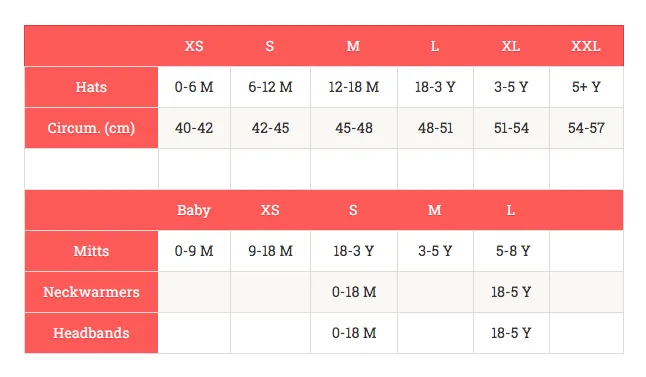Select the 5+ Y hats cell
Screen dimensions: 646x377
coord(586,87)
